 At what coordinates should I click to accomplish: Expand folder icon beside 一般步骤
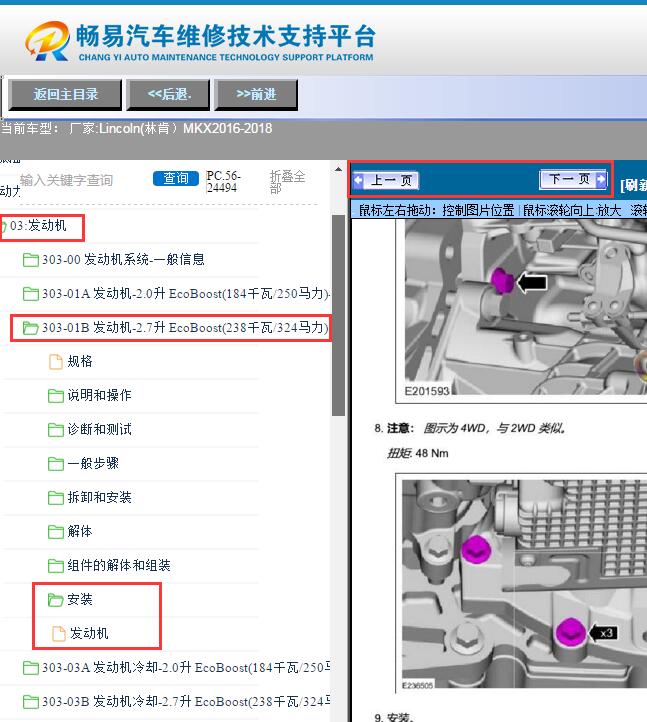pyautogui.click(x=56, y=464)
